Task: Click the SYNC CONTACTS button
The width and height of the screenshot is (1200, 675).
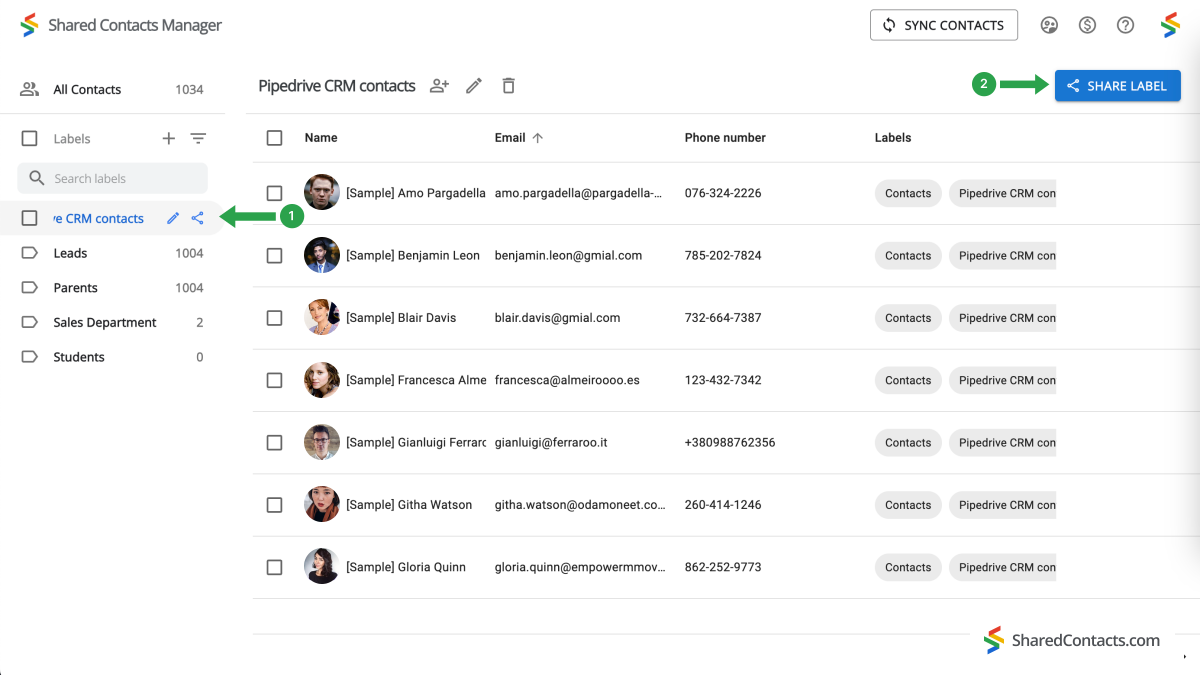Action: [x=944, y=25]
